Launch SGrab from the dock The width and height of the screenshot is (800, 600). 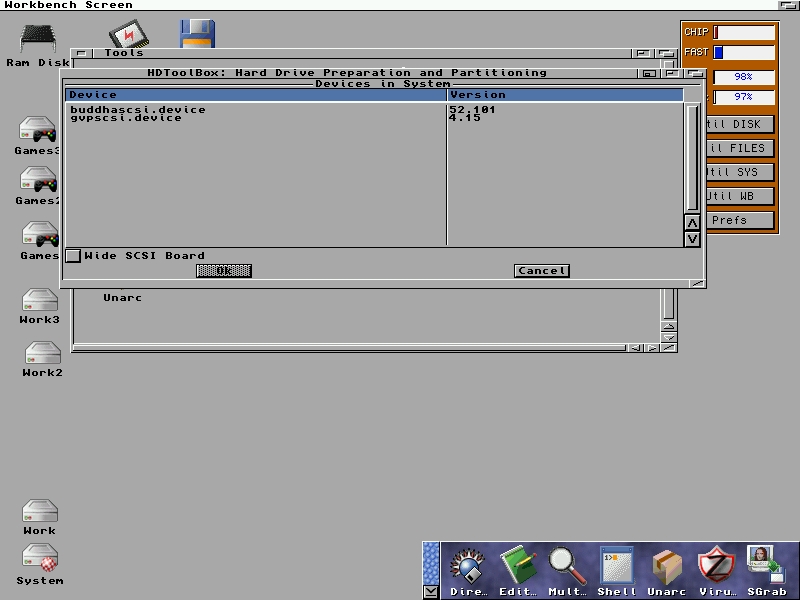(x=766, y=571)
